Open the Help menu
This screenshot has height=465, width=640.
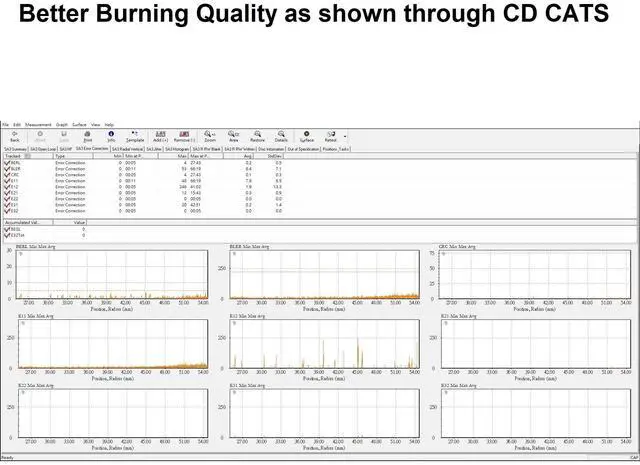[x=109, y=125]
